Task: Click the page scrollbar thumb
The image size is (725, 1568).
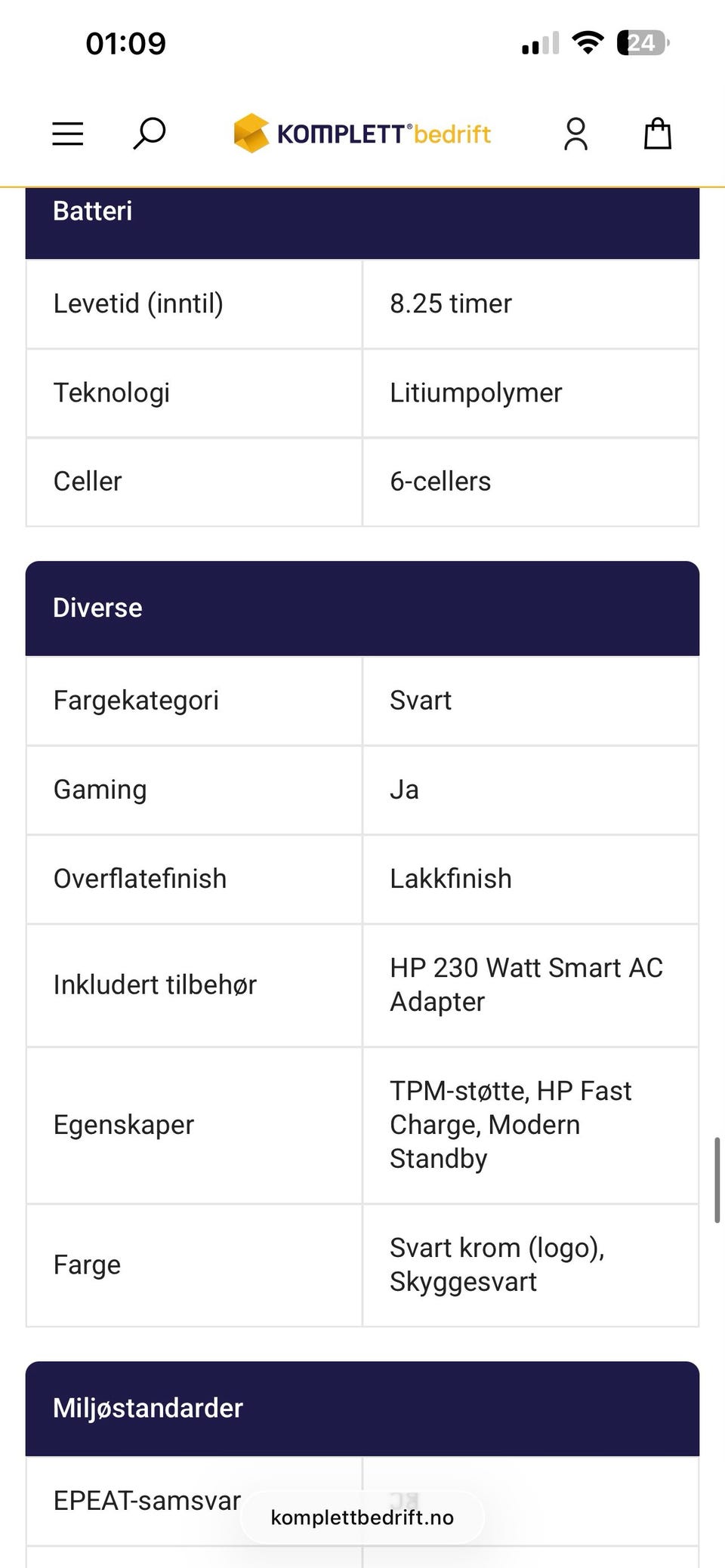Action: 717,1180
